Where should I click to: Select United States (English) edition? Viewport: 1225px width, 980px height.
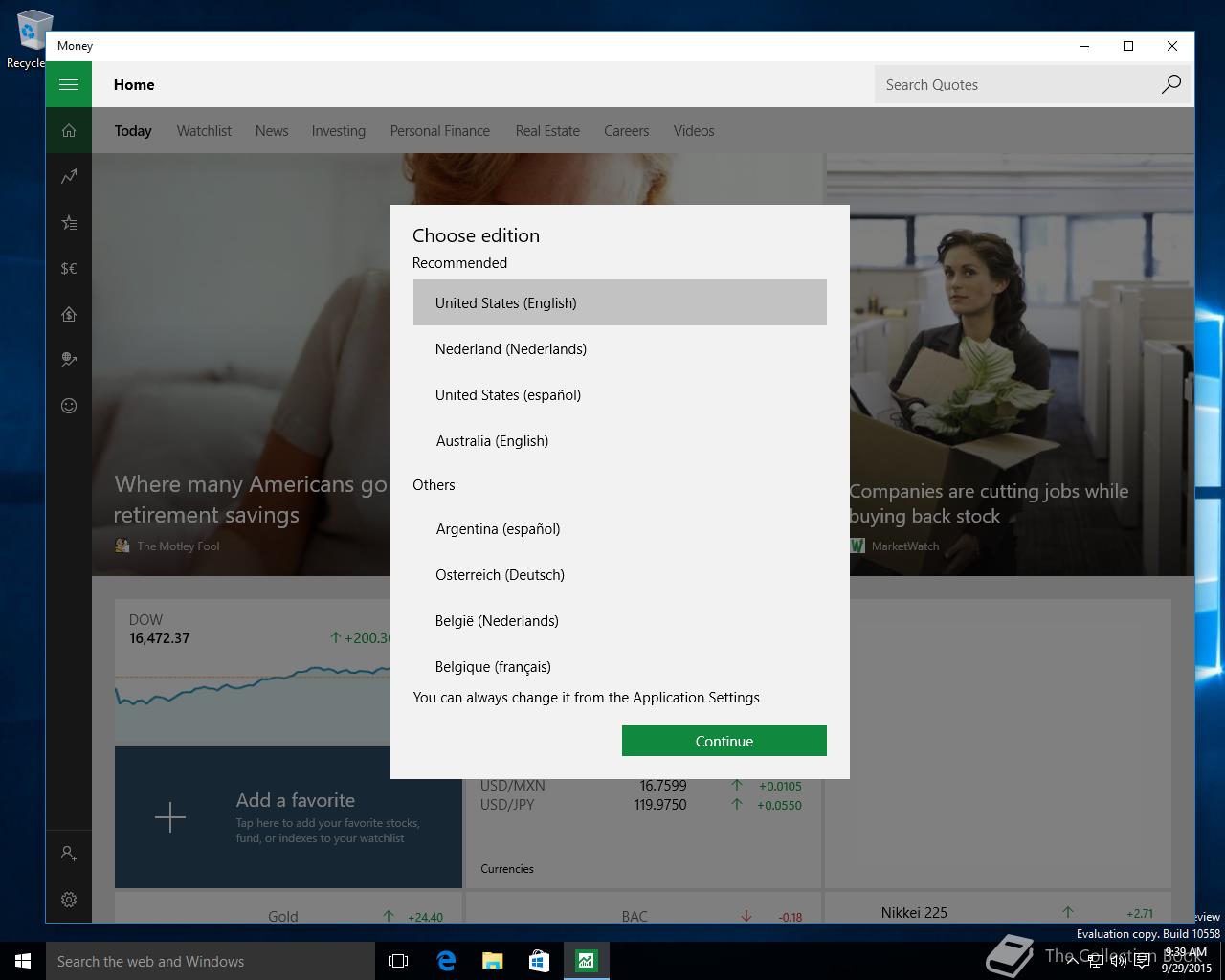pos(620,302)
